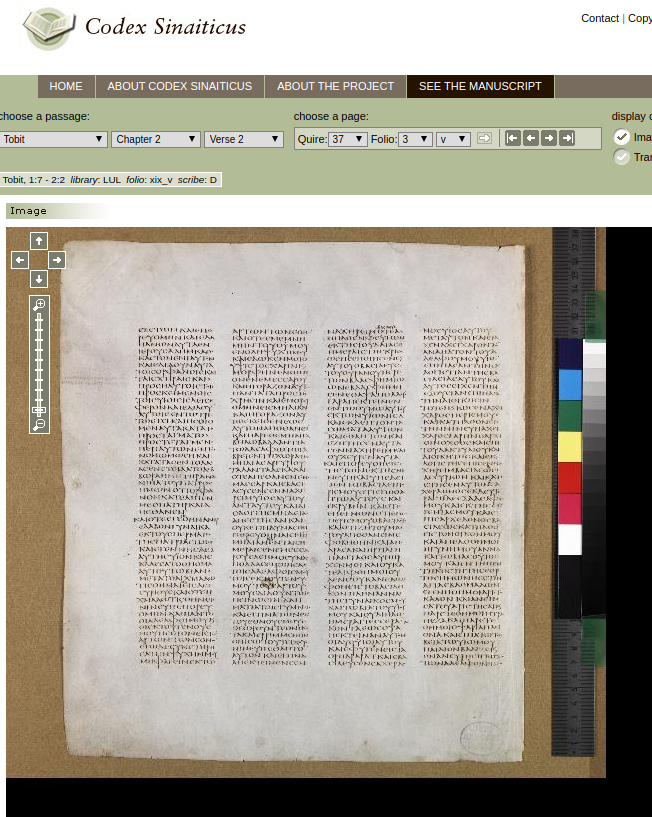The height and width of the screenshot is (817, 652).
Task: Pan the manuscript image left
Action: 20,260
